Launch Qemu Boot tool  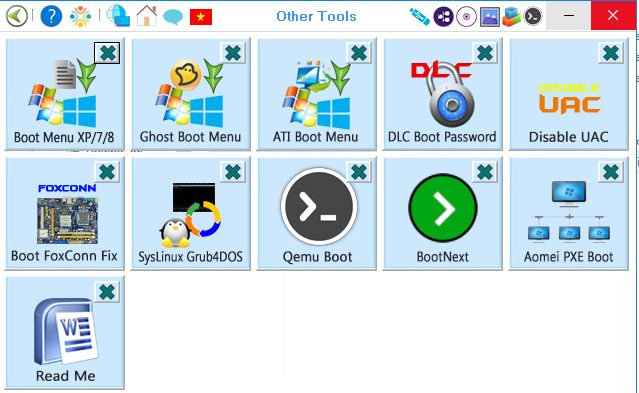click(x=317, y=213)
